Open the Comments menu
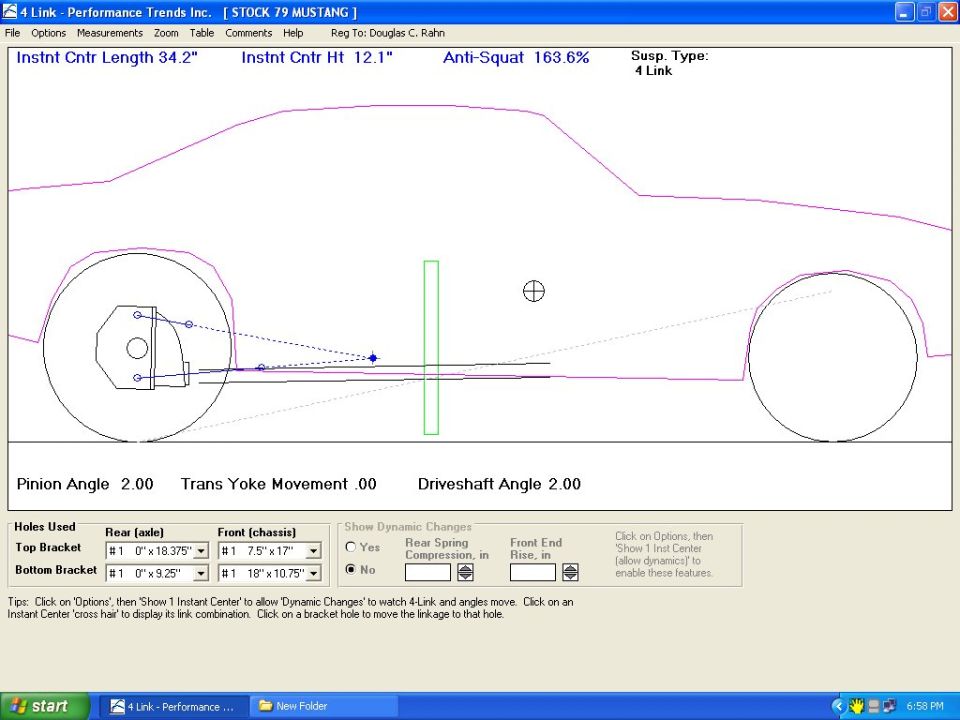Screen dimensions: 960x720 pos(249,33)
